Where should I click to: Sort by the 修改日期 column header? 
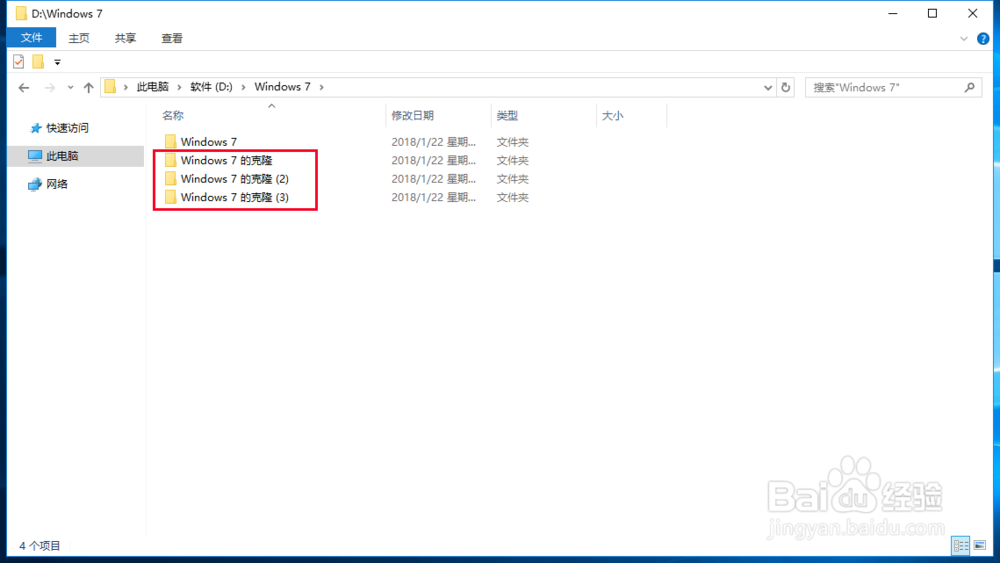(x=413, y=115)
